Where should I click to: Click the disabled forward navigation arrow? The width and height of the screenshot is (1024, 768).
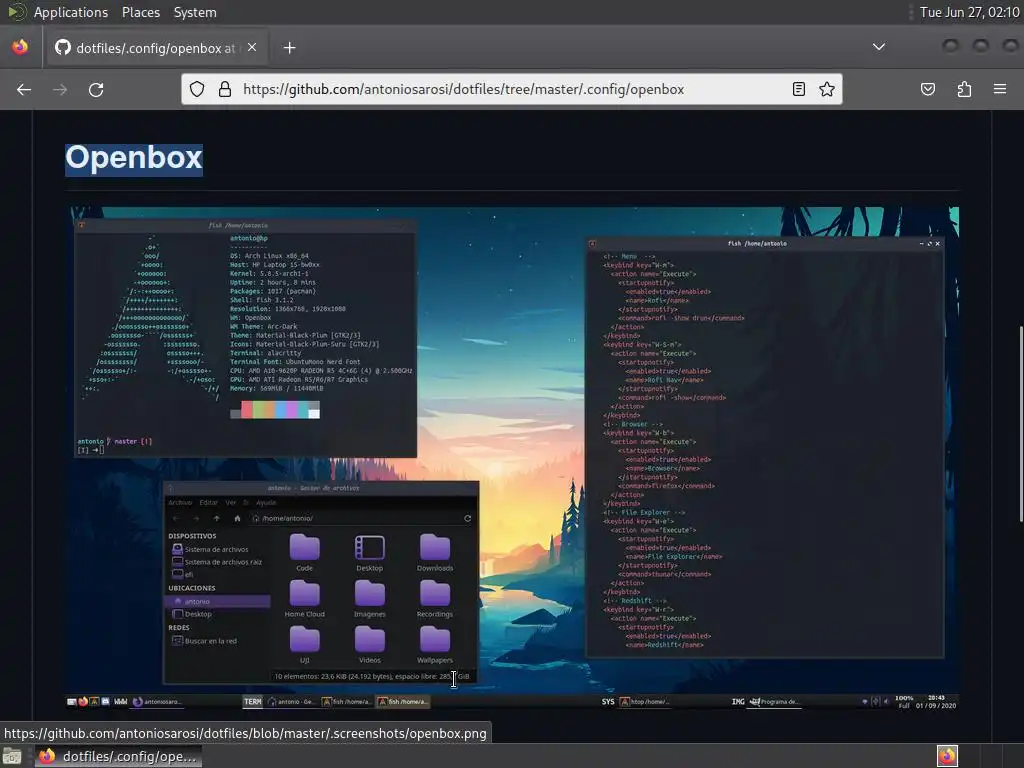60,89
